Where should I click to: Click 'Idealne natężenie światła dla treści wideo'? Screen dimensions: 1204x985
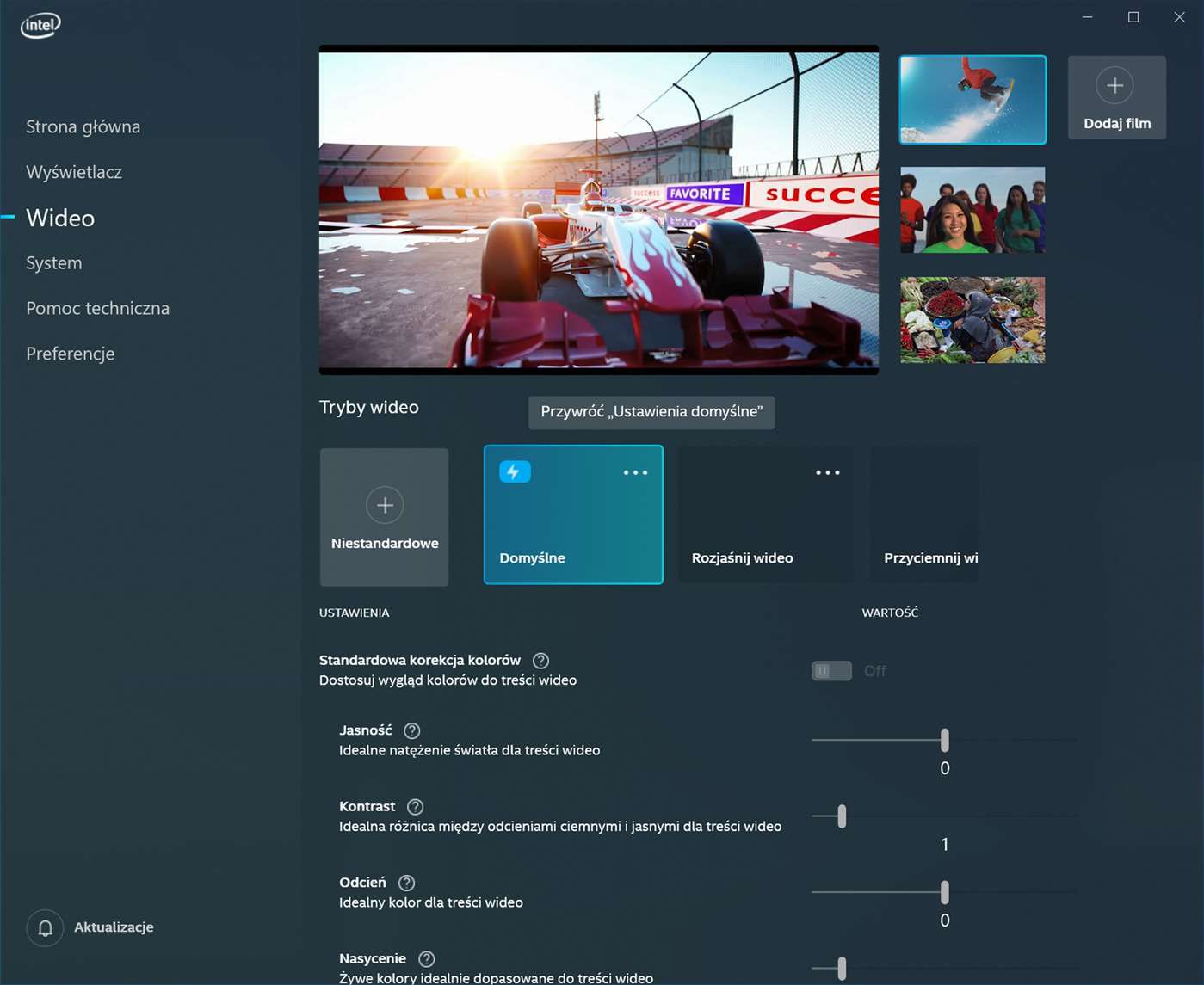(x=470, y=750)
